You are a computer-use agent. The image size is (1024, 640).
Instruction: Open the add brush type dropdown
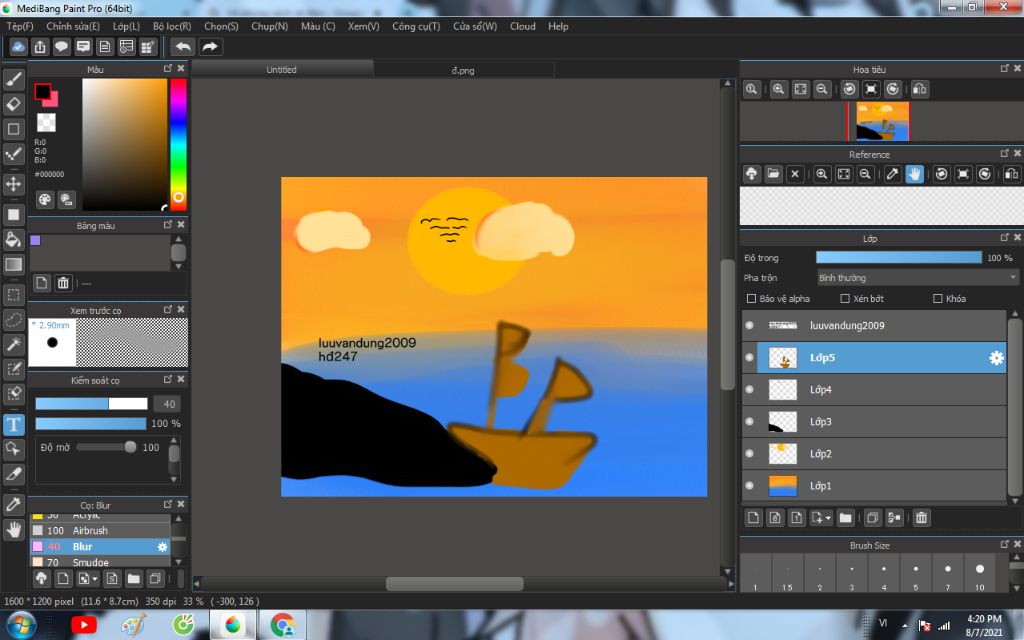point(95,579)
